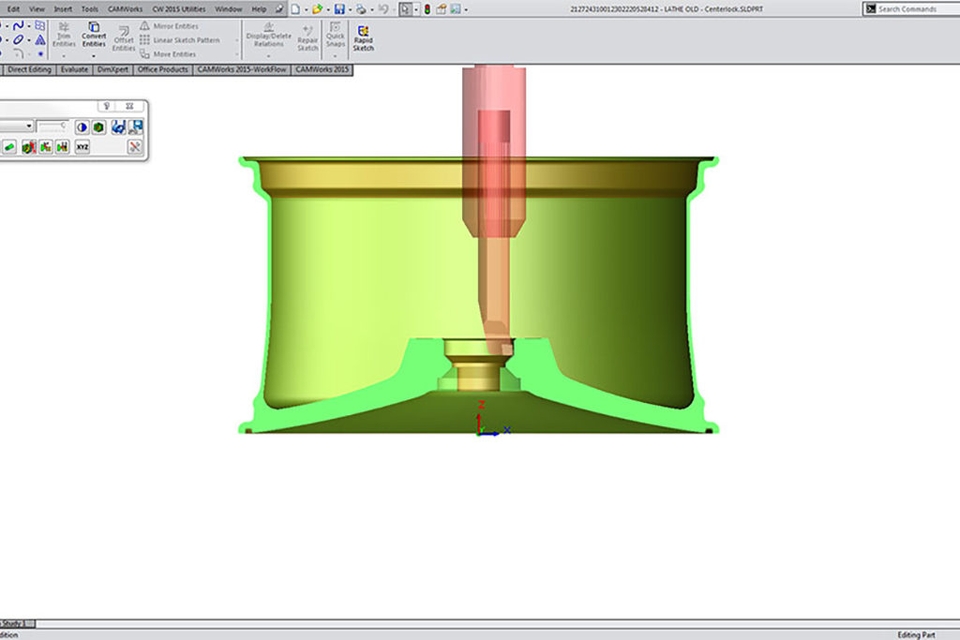Click the Save icon in the top toolbar

(339, 9)
